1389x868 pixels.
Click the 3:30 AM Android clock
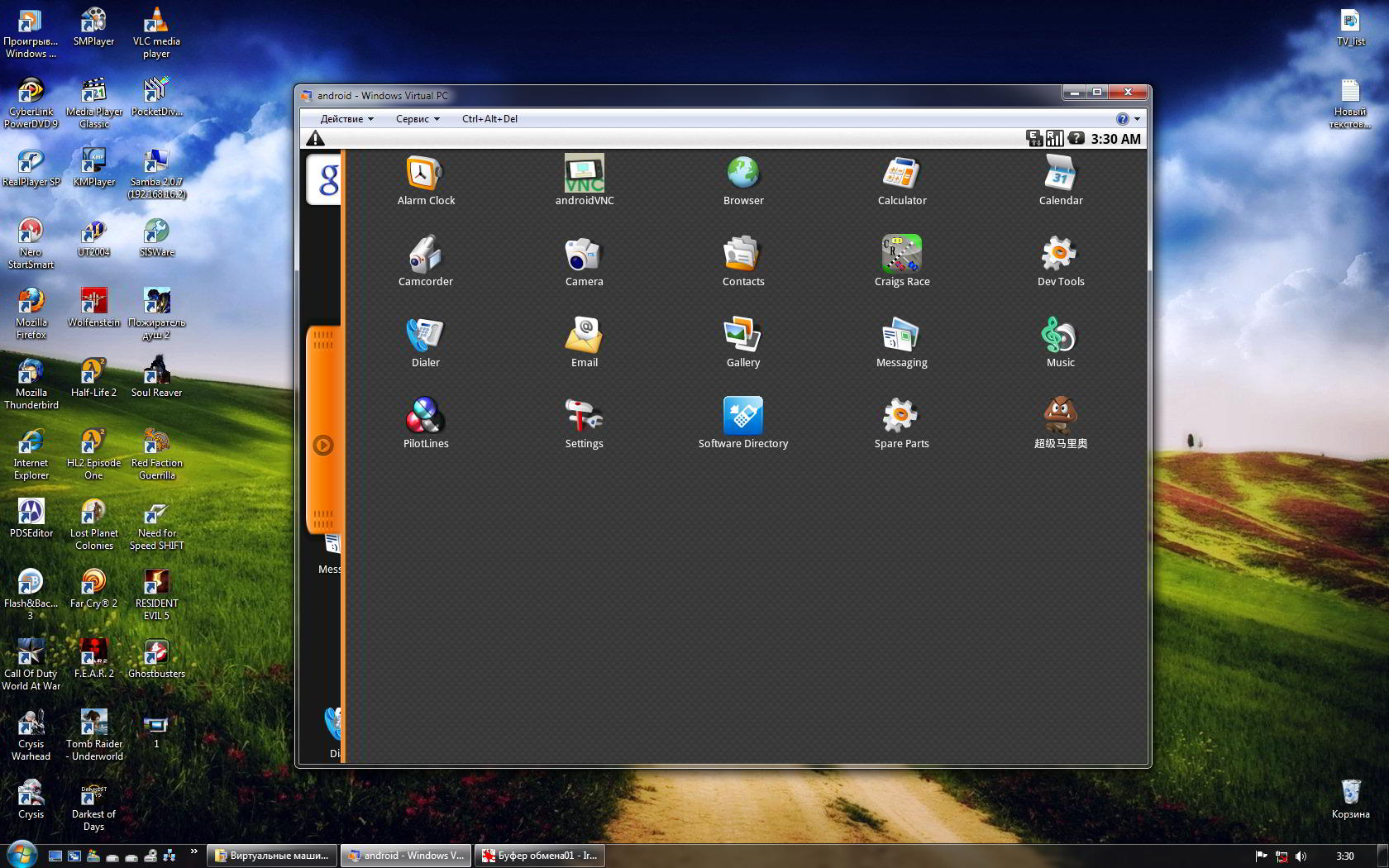[1115, 139]
